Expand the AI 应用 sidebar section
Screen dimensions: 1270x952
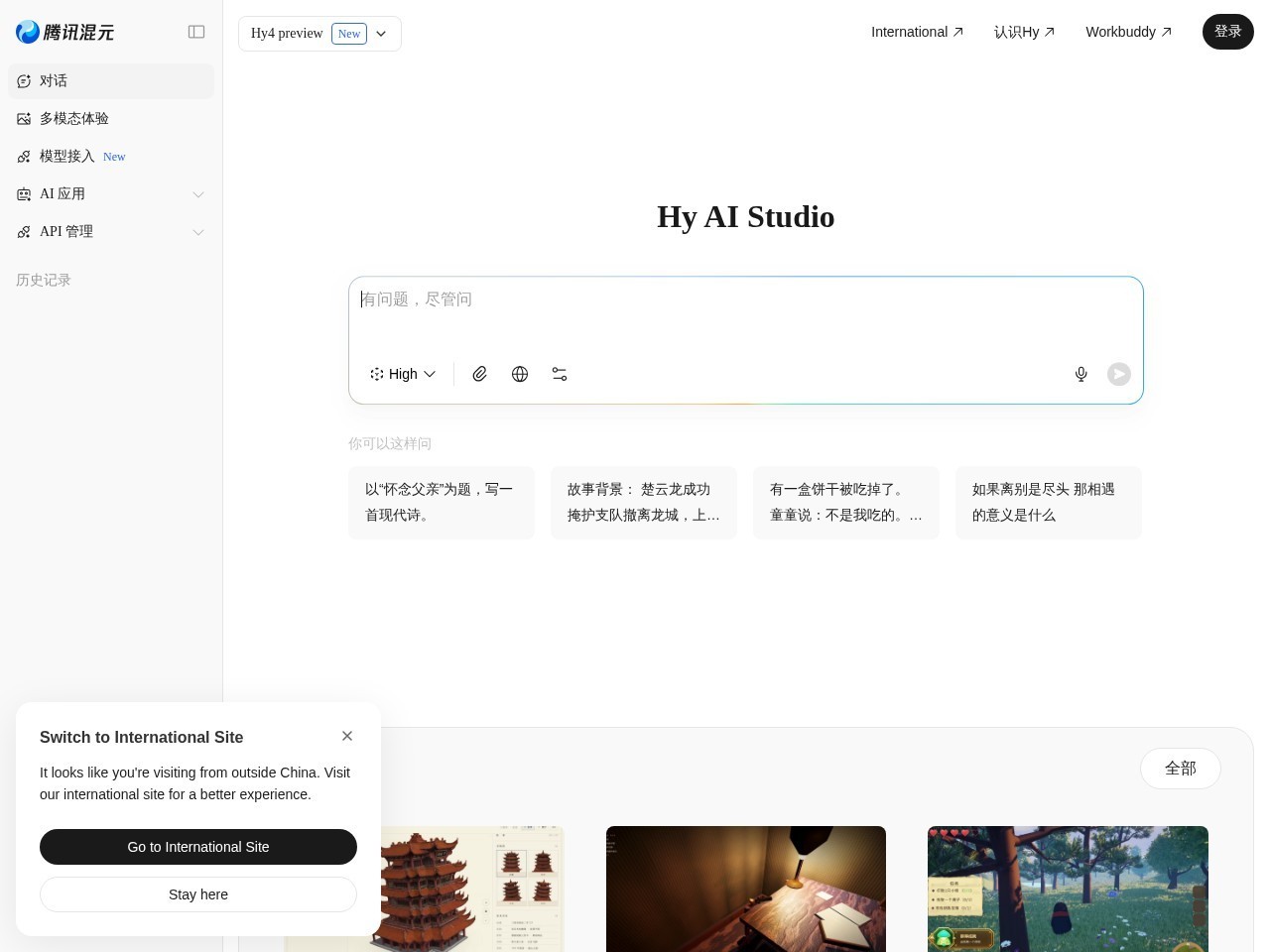(x=111, y=194)
